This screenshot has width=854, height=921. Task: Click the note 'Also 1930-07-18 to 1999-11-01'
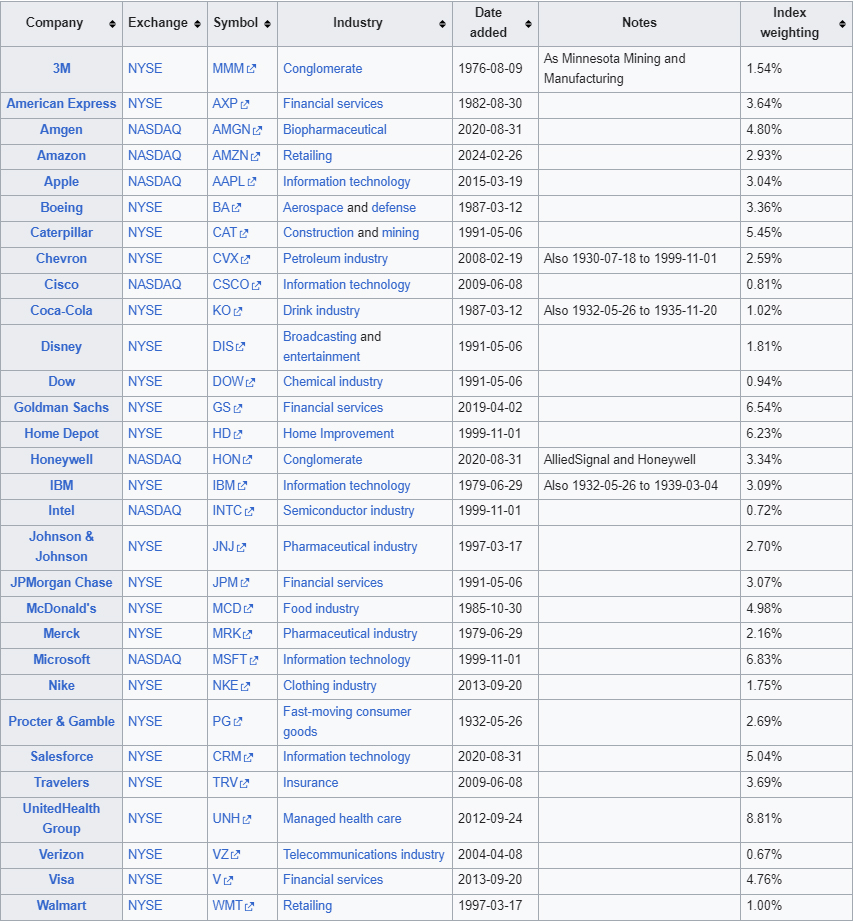(630, 258)
